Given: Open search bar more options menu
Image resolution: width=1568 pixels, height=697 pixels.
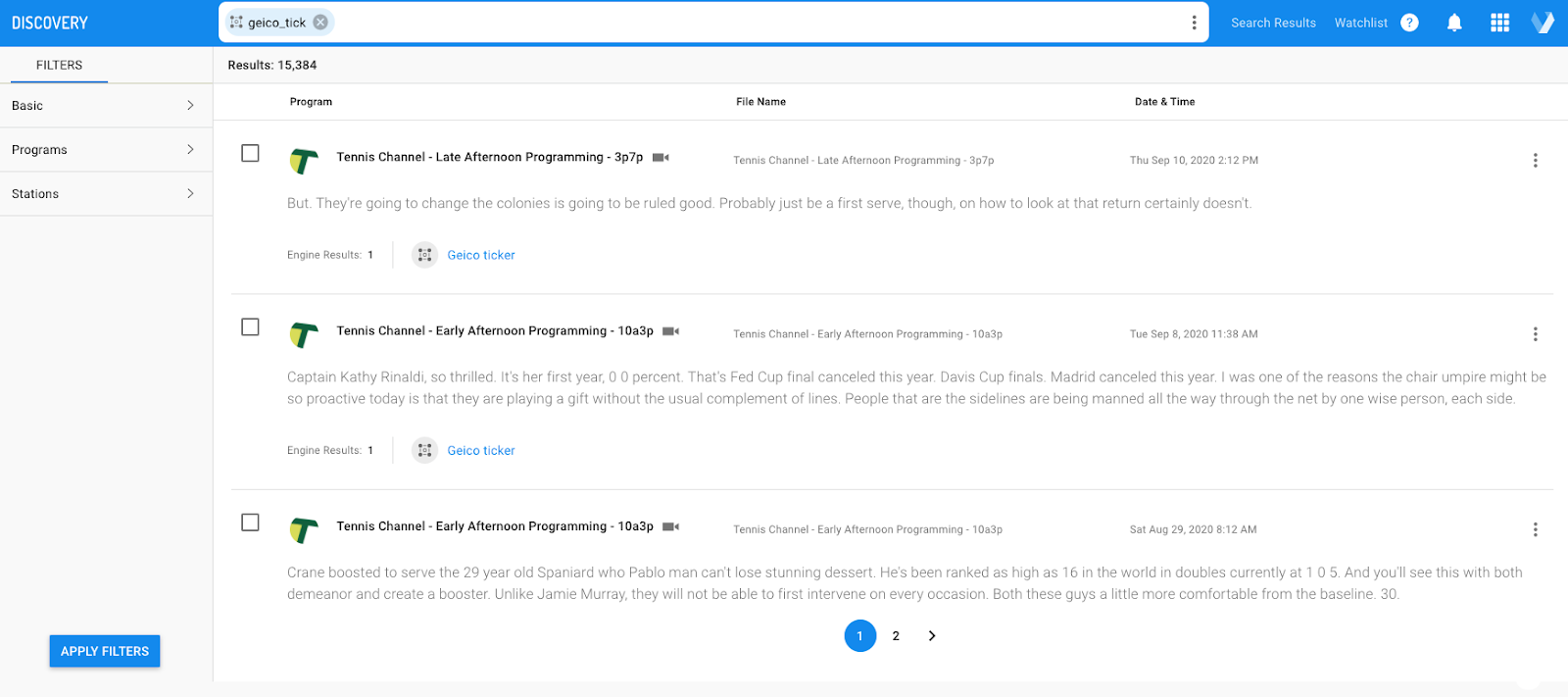Looking at the screenshot, I should [1194, 23].
